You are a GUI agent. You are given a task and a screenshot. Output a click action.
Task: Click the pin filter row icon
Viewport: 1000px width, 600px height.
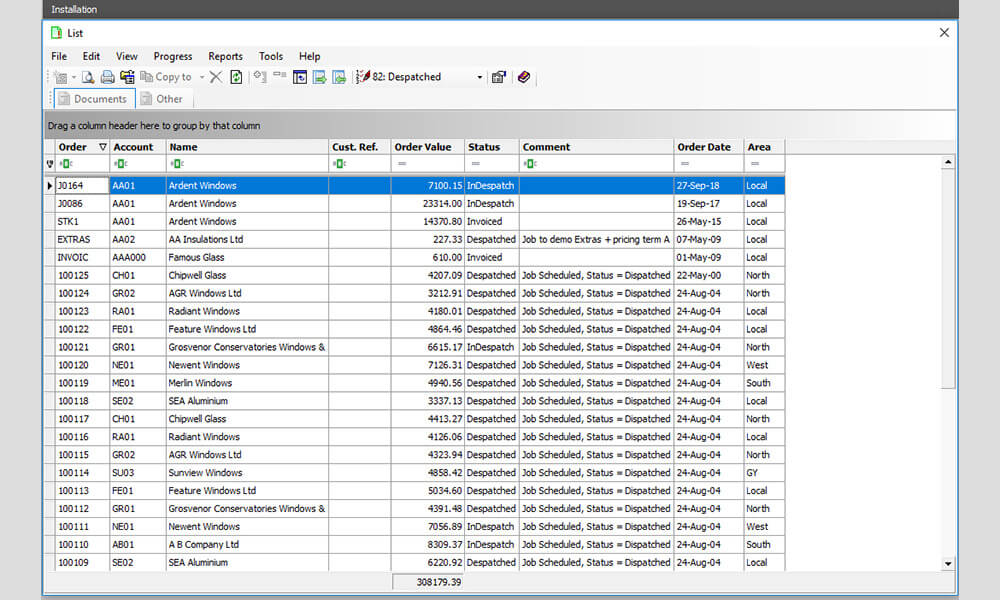pos(50,164)
